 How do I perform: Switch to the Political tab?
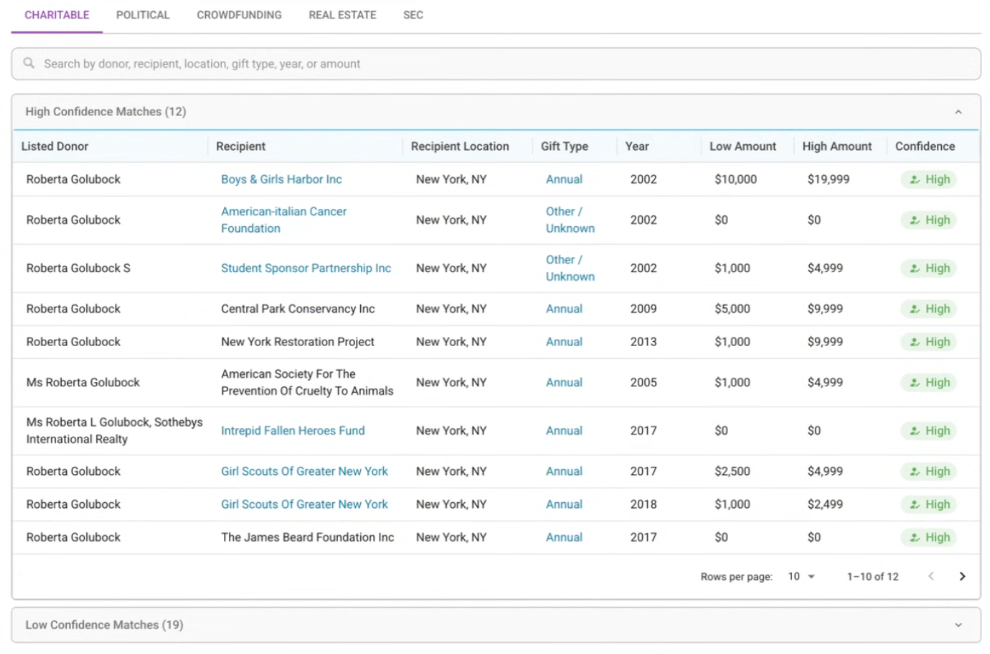[143, 15]
